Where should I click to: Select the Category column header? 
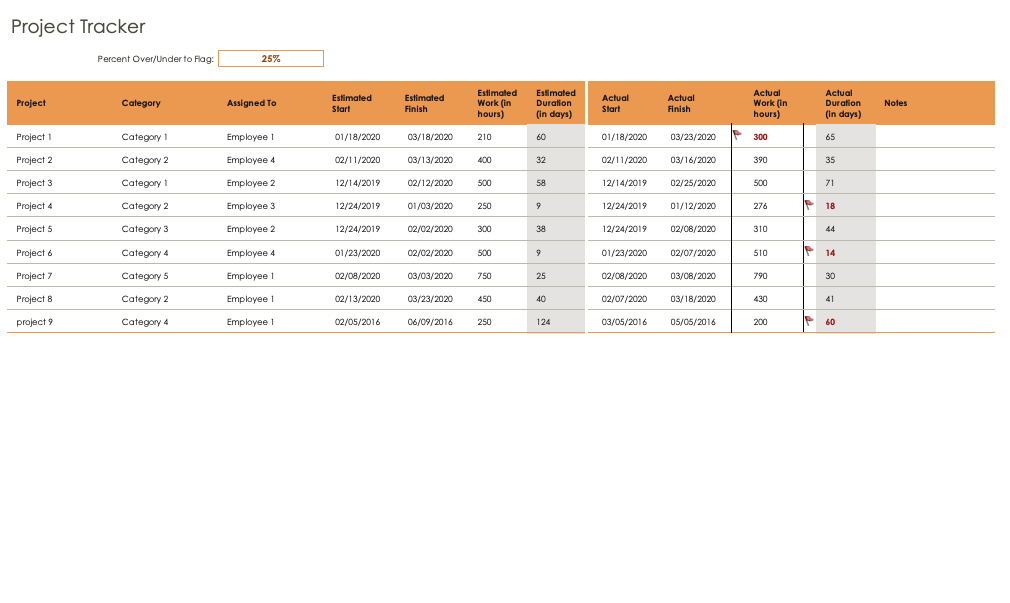click(141, 103)
